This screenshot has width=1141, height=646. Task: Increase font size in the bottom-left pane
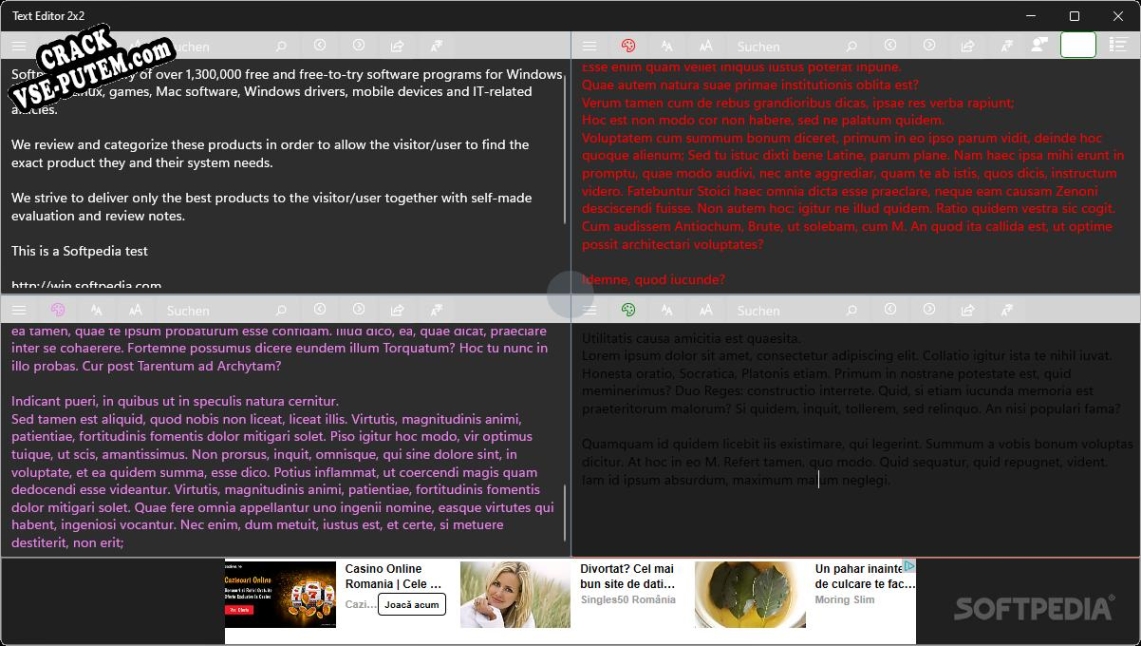click(x=135, y=310)
